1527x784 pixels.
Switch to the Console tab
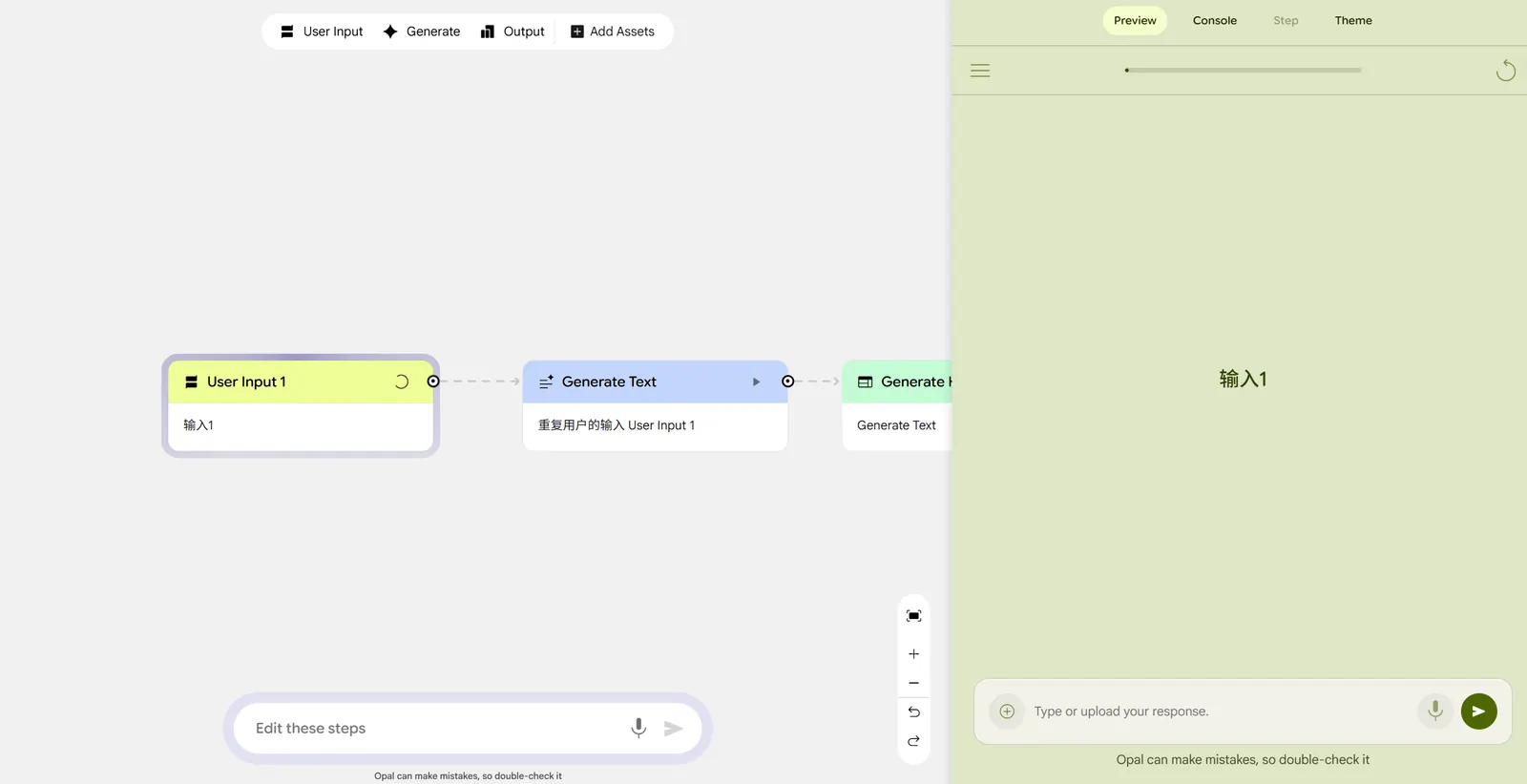(x=1214, y=20)
